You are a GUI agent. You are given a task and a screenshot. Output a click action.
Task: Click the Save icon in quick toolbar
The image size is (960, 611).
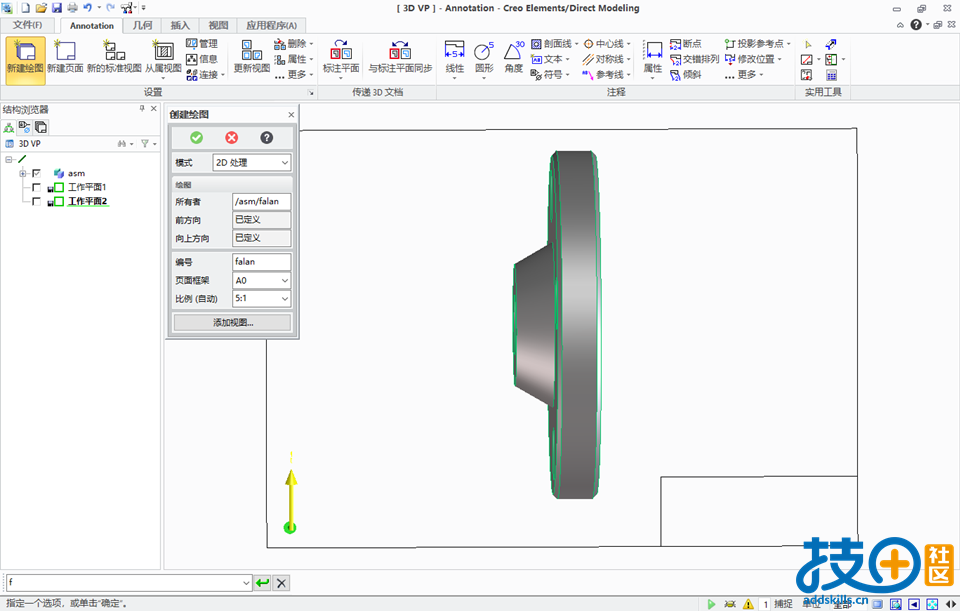click(57, 8)
